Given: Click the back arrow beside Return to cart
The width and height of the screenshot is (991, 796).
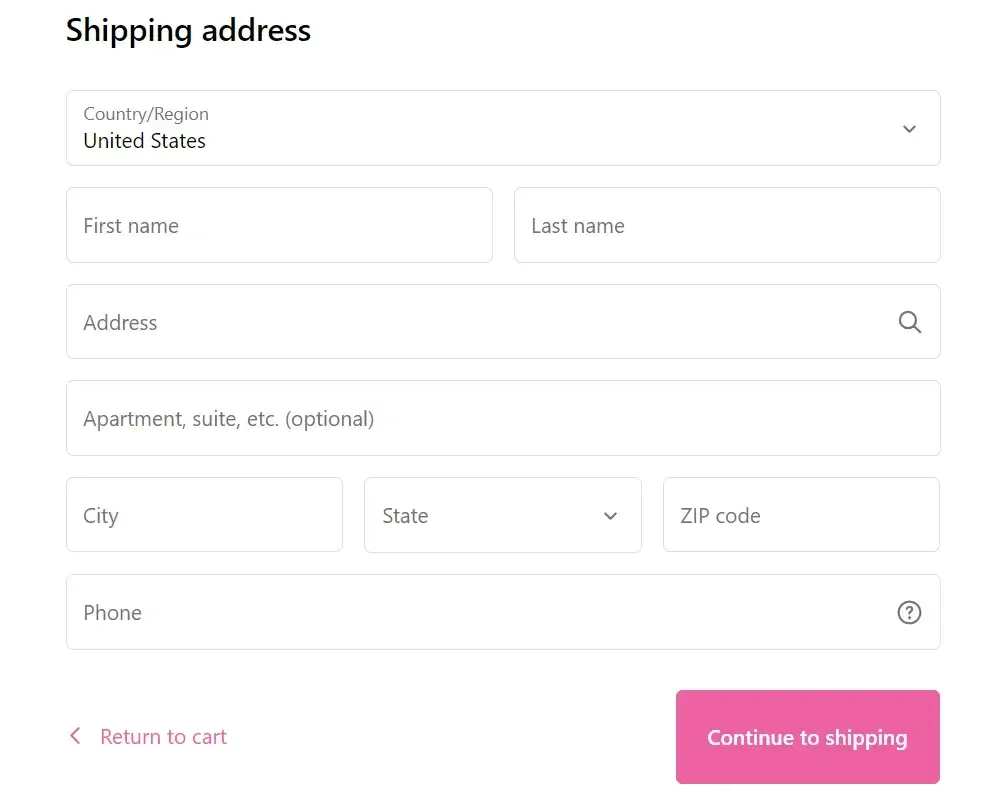Looking at the screenshot, I should [x=74, y=735].
